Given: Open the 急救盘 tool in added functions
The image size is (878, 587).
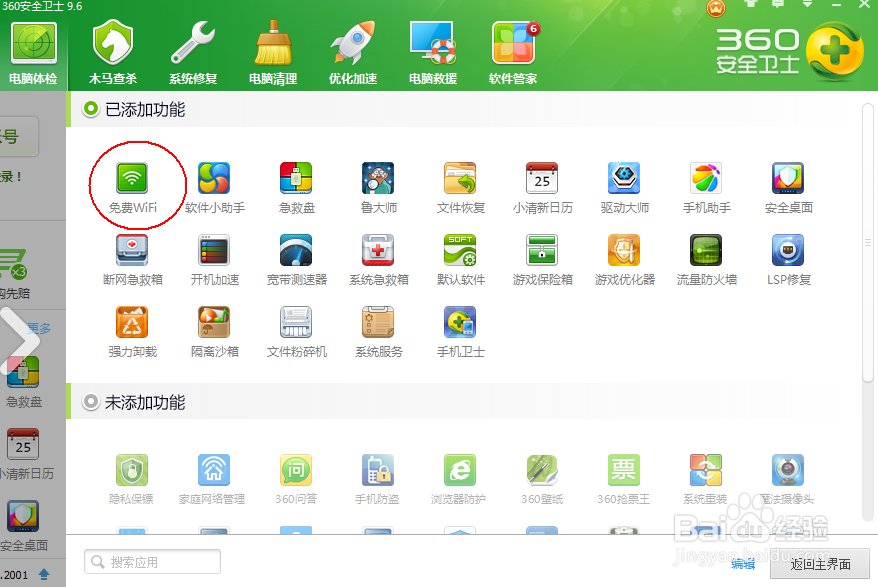Looking at the screenshot, I should coord(296,188).
